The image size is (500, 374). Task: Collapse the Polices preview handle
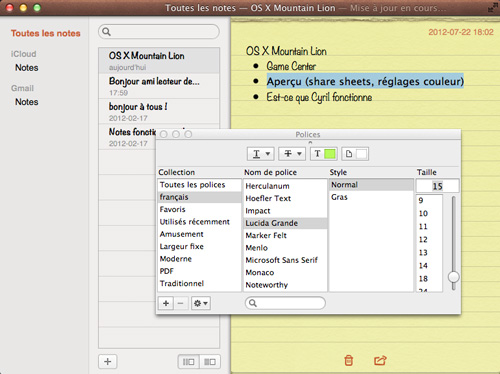point(310,142)
